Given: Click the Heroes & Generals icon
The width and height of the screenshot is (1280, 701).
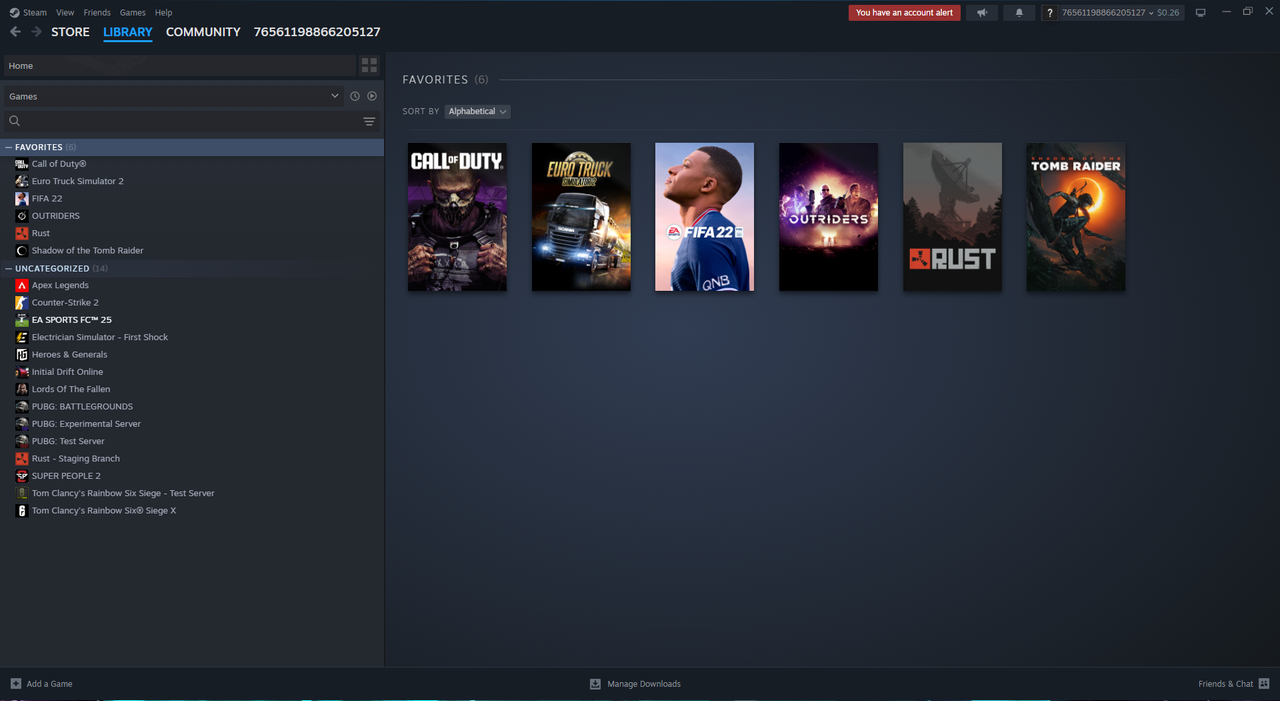Looking at the screenshot, I should pyautogui.click(x=22, y=354).
